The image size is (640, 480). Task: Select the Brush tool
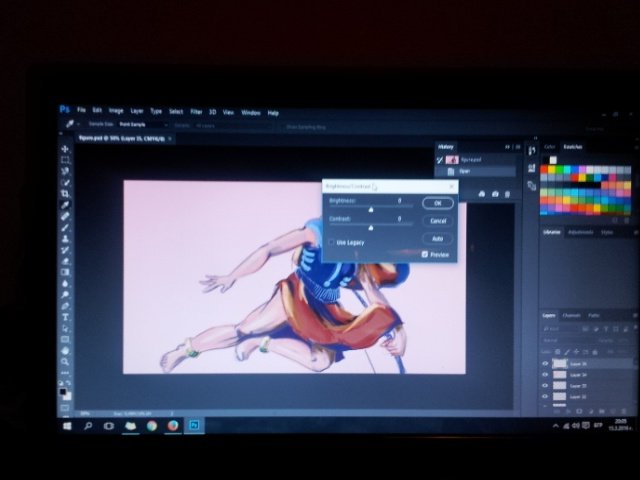click(65, 227)
